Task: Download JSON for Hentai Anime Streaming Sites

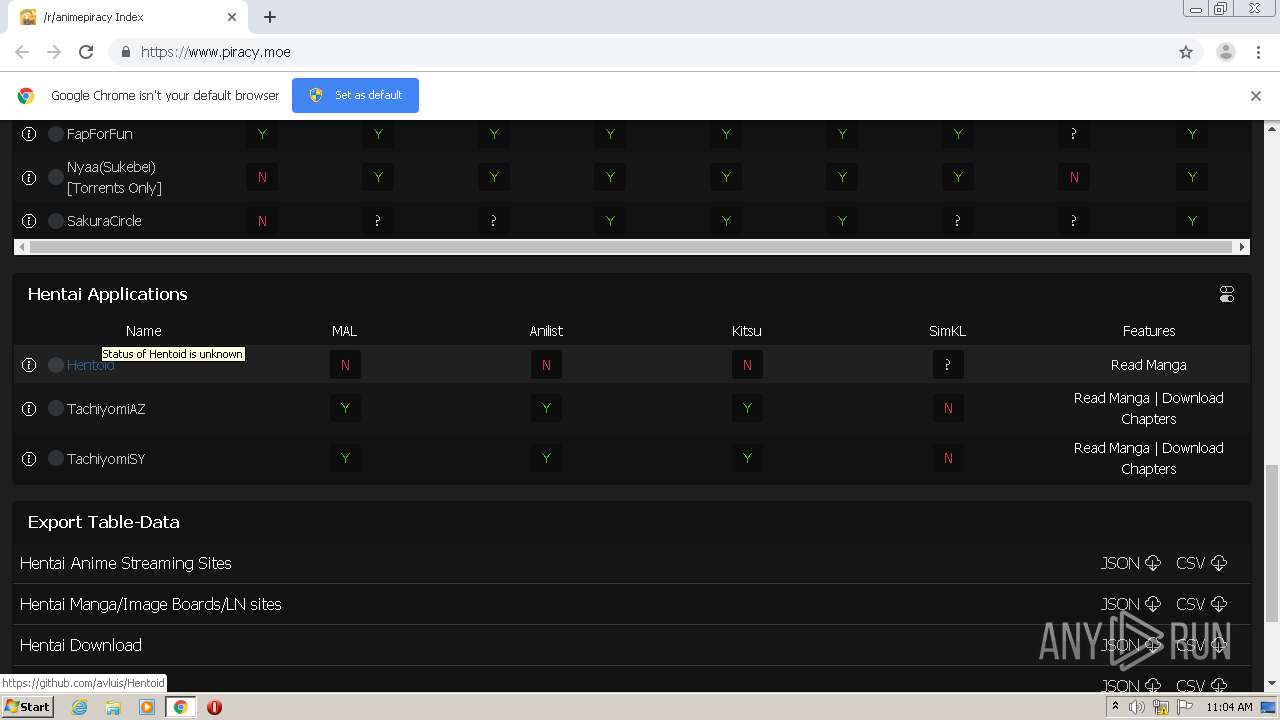Action: pyautogui.click(x=1130, y=563)
